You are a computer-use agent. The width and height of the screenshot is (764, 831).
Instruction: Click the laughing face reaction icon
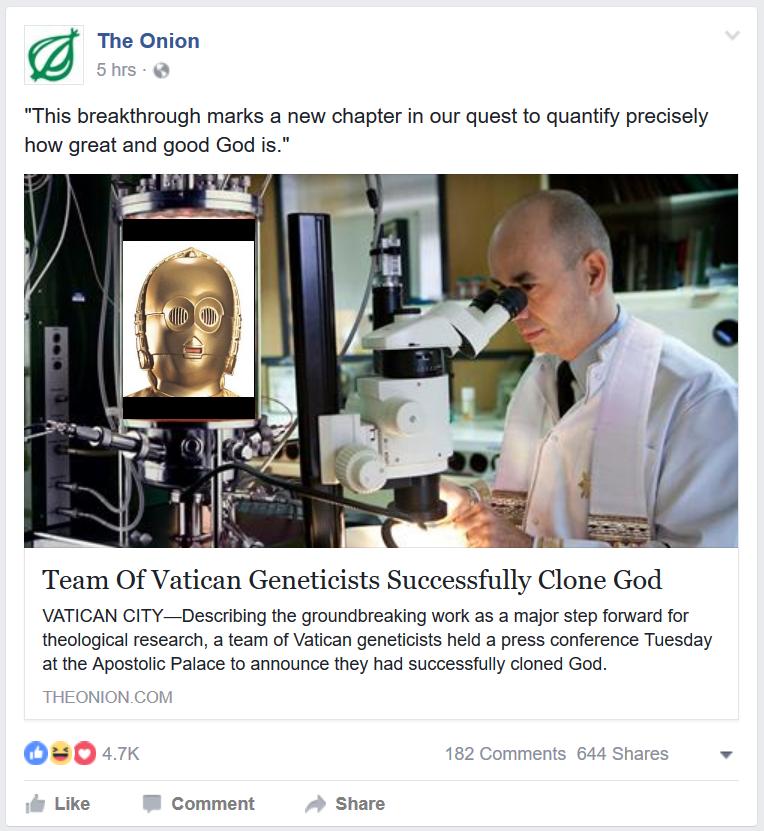coord(60,753)
